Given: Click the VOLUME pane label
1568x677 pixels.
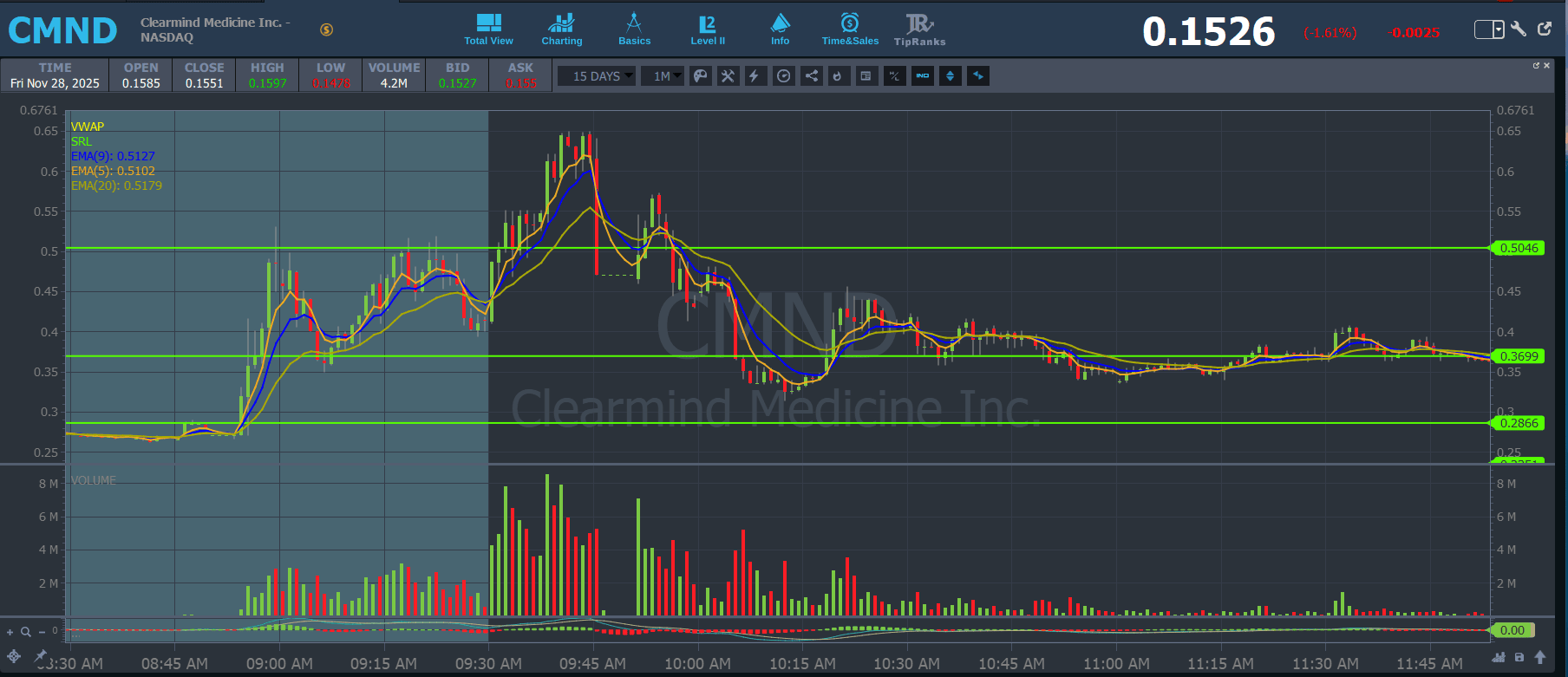Looking at the screenshot, I should click(x=94, y=480).
